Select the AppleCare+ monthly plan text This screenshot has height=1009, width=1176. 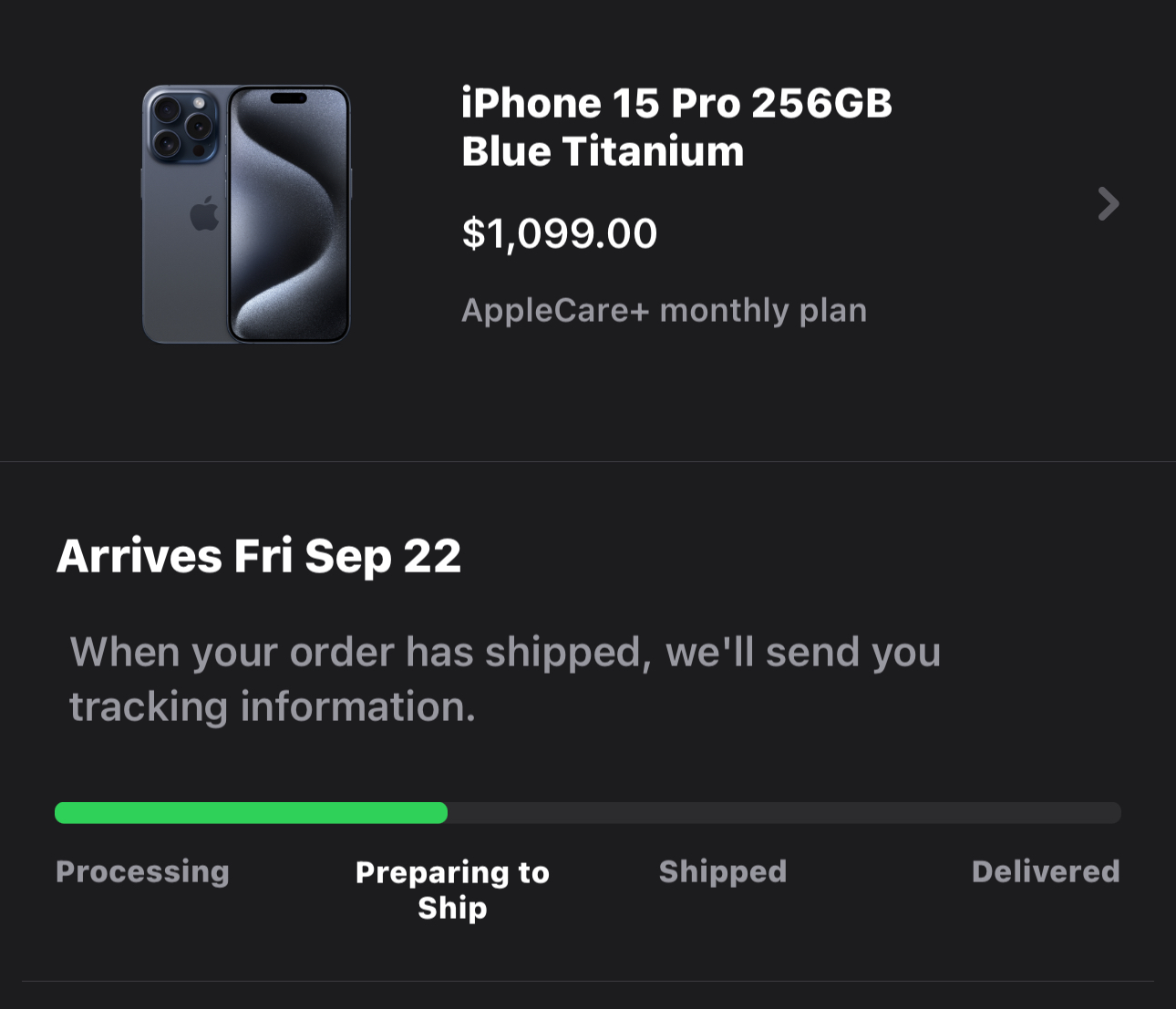click(x=664, y=310)
